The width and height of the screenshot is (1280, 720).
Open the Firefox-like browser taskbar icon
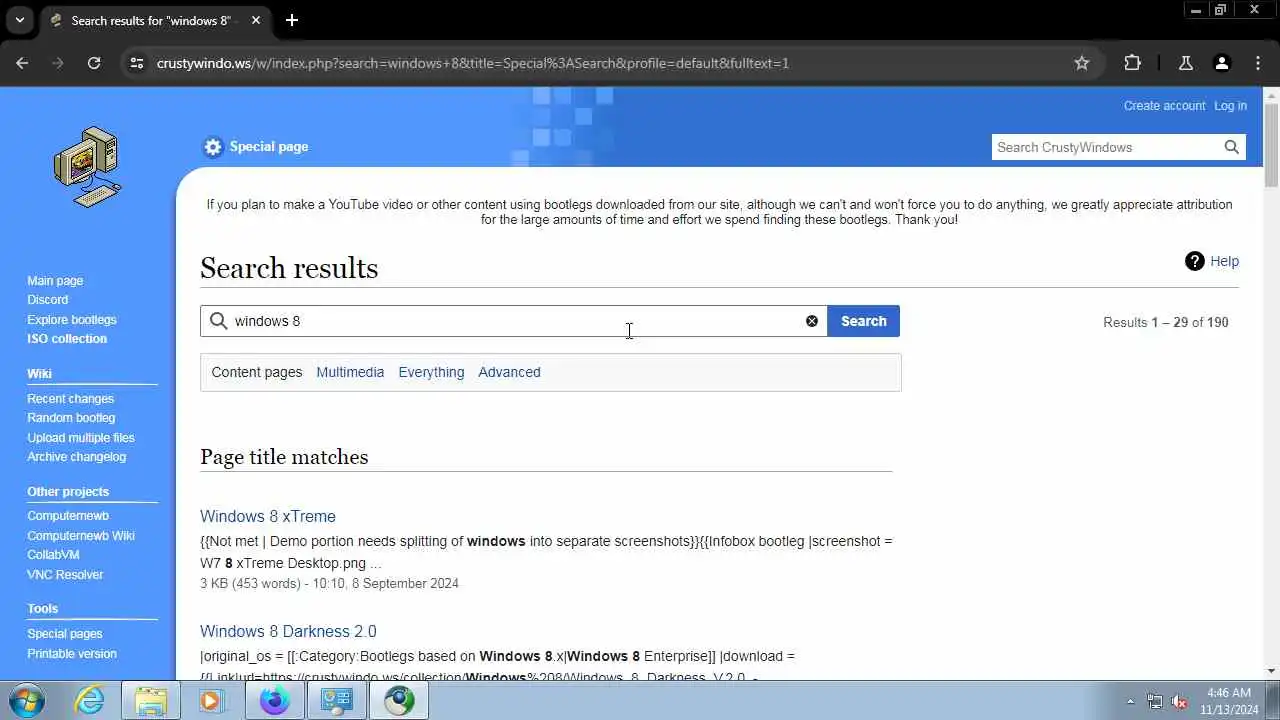[x=274, y=701]
